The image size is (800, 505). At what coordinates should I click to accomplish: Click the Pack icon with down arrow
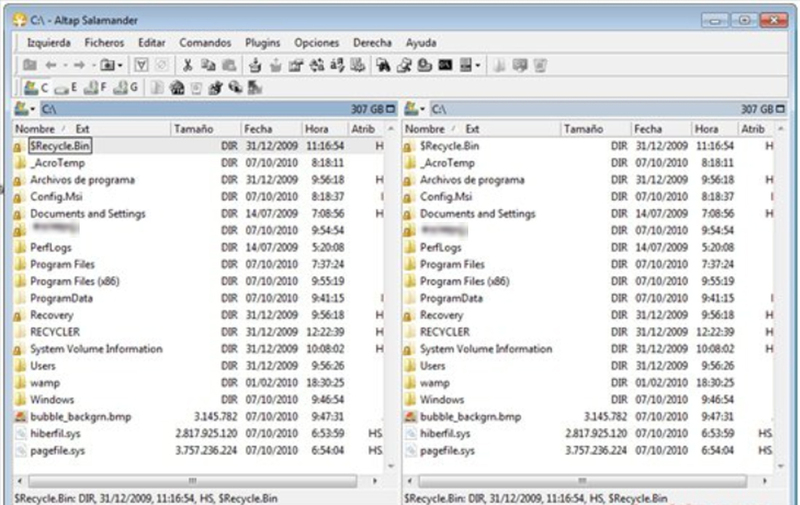tap(255, 65)
